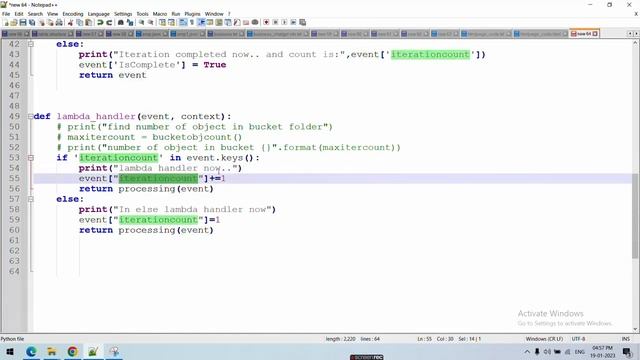Screen dimensions: 640x360
Task: Click line number 56 in margin
Action: click(14, 189)
